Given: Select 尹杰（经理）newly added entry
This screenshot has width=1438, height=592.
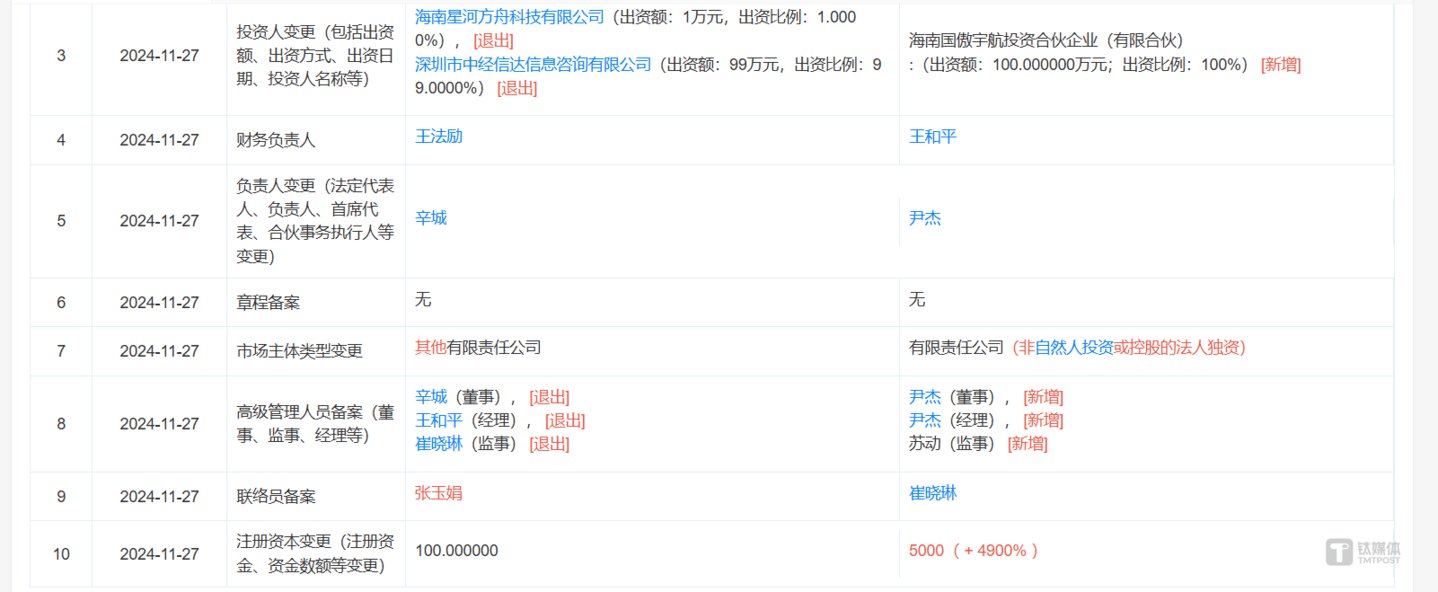Looking at the screenshot, I should point(925,420).
